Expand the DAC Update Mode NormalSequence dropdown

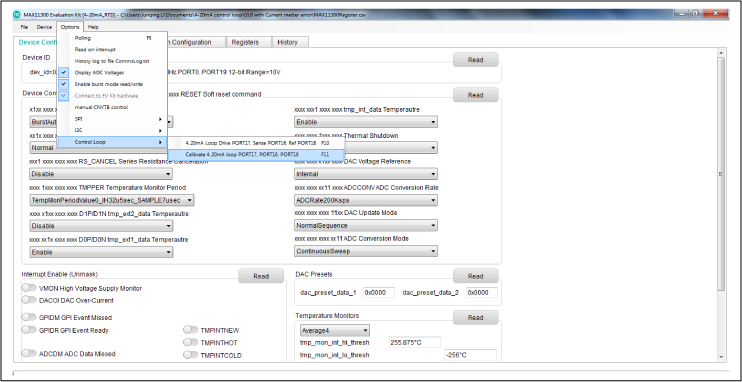(x=366, y=226)
